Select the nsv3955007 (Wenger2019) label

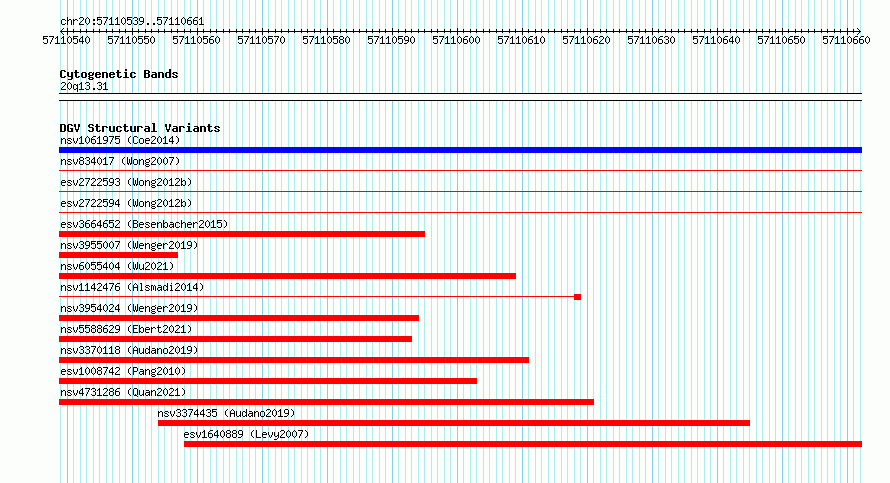[129, 245]
